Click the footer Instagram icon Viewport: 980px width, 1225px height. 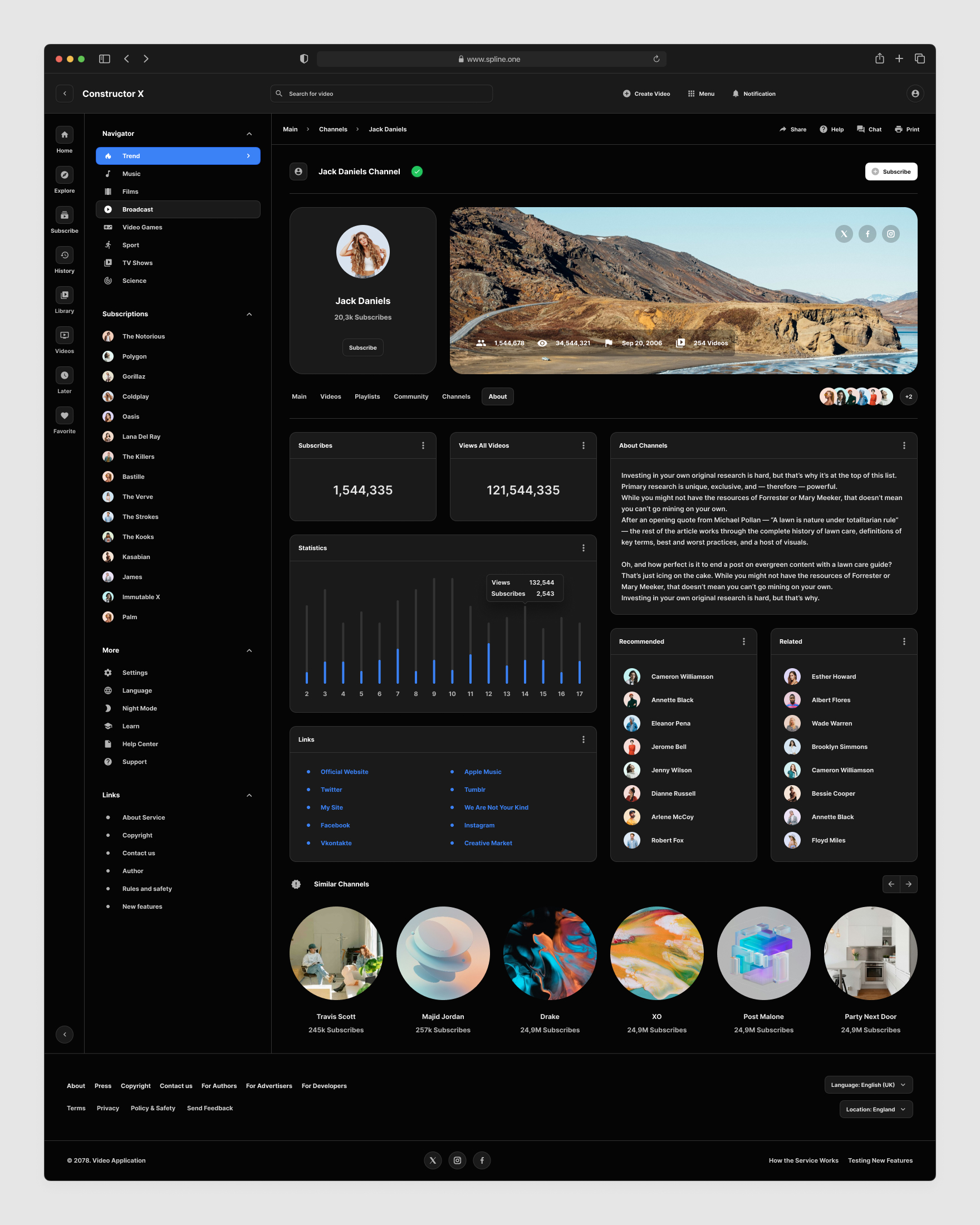click(457, 1160)
